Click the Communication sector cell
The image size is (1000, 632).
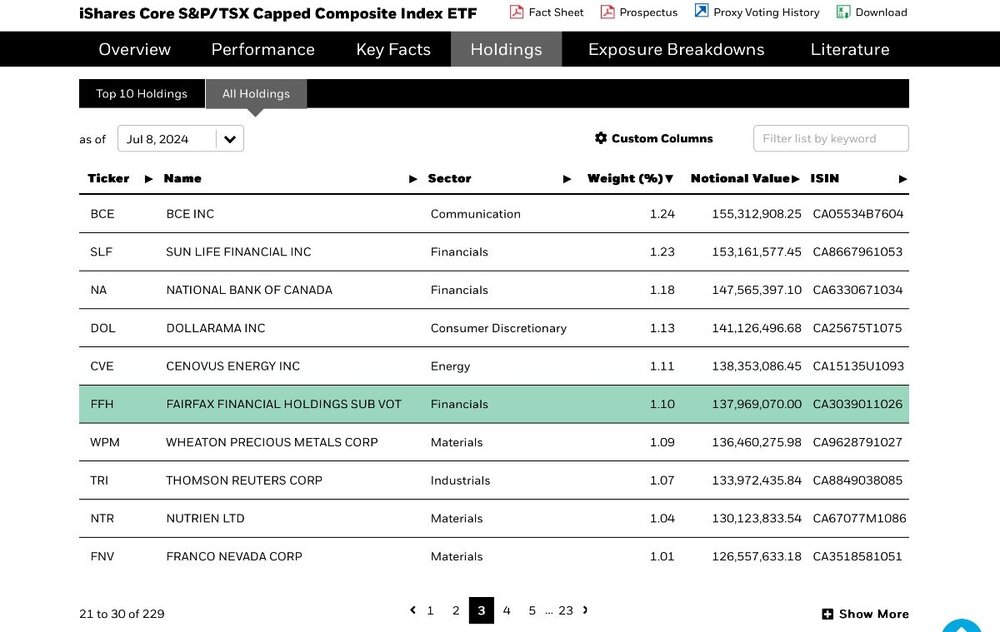[x=475, y=214]
